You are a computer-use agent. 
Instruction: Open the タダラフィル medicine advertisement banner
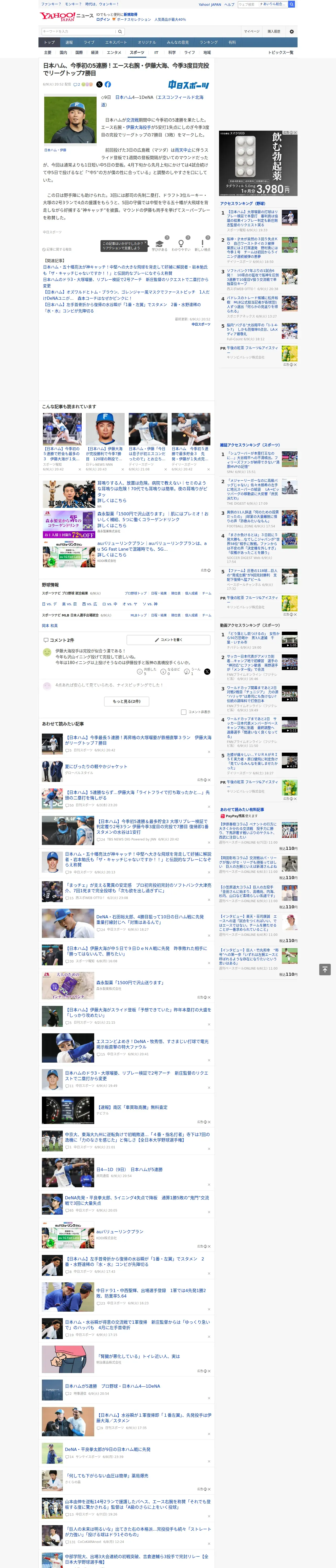[x=259, y=163]
